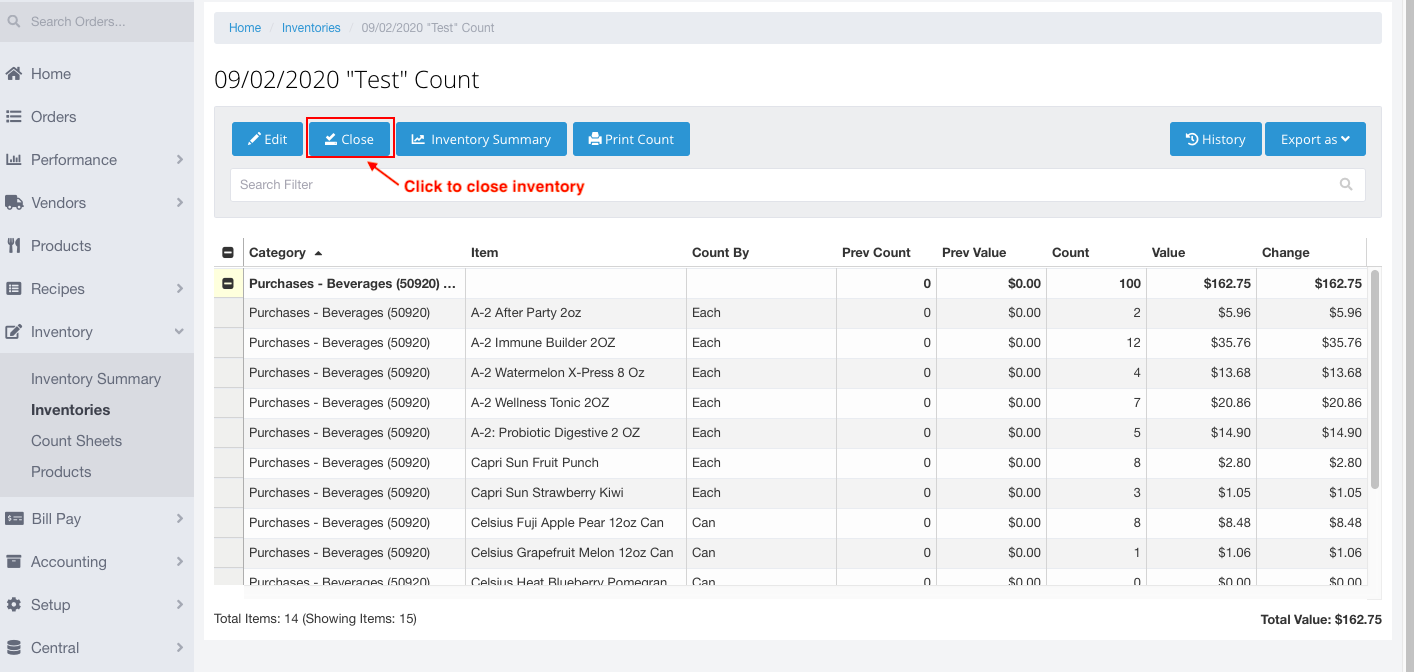
Task: Click the Setup gear icon
Action: click(14, 605)
